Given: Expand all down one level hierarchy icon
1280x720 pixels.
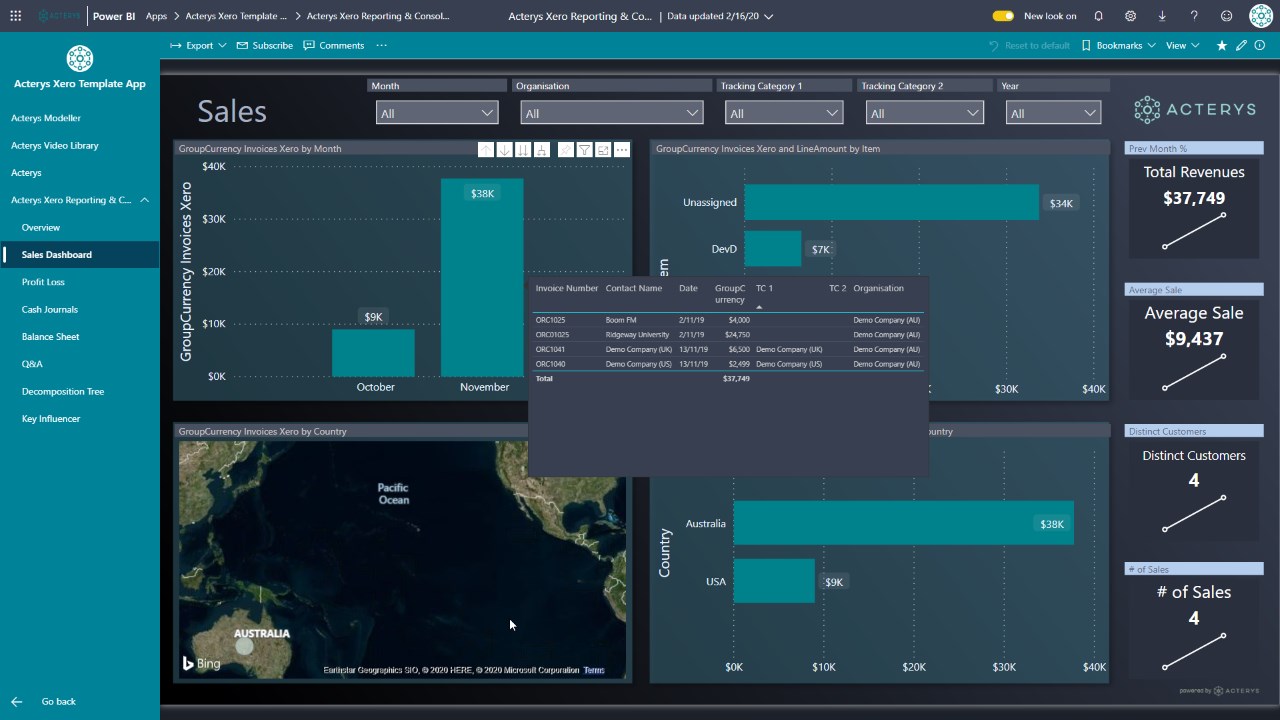Looking at the screenshot, I should point(541,150).
